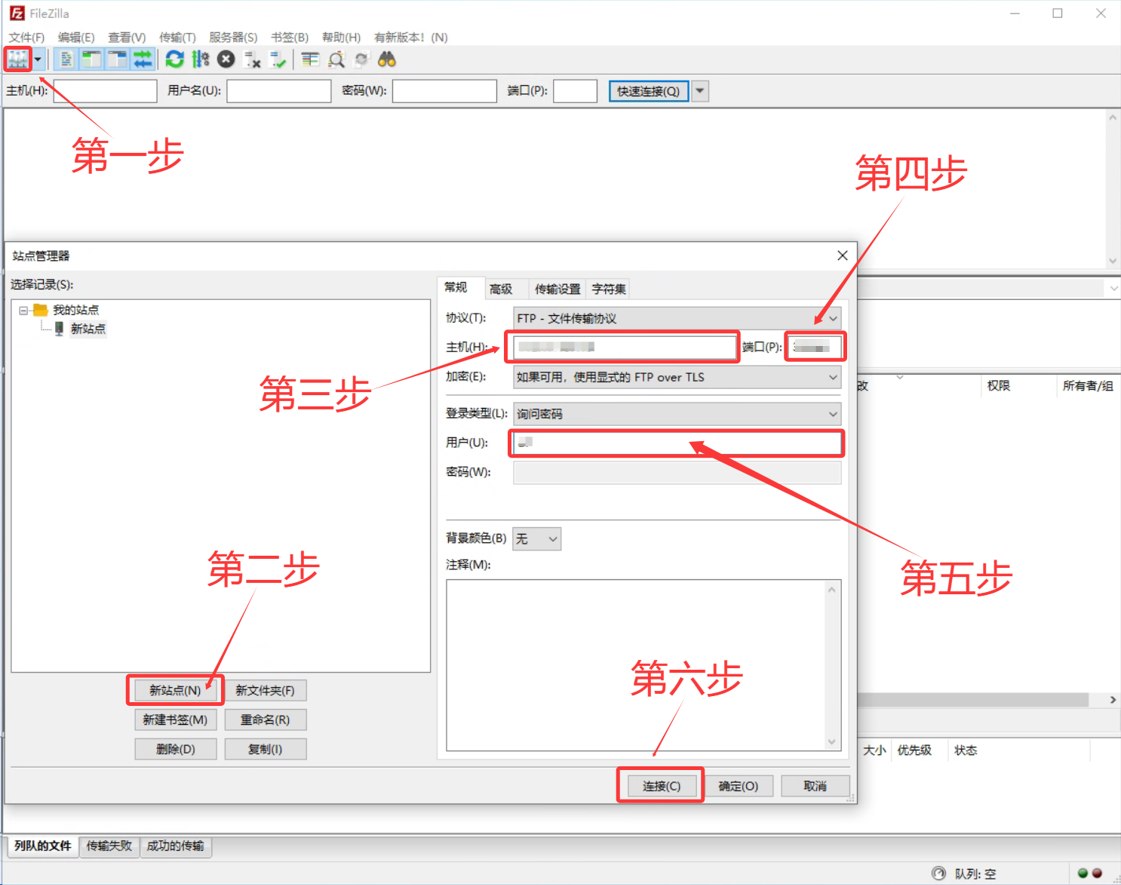Click the 删除(D) button
1121x885 pixels.
175,749
